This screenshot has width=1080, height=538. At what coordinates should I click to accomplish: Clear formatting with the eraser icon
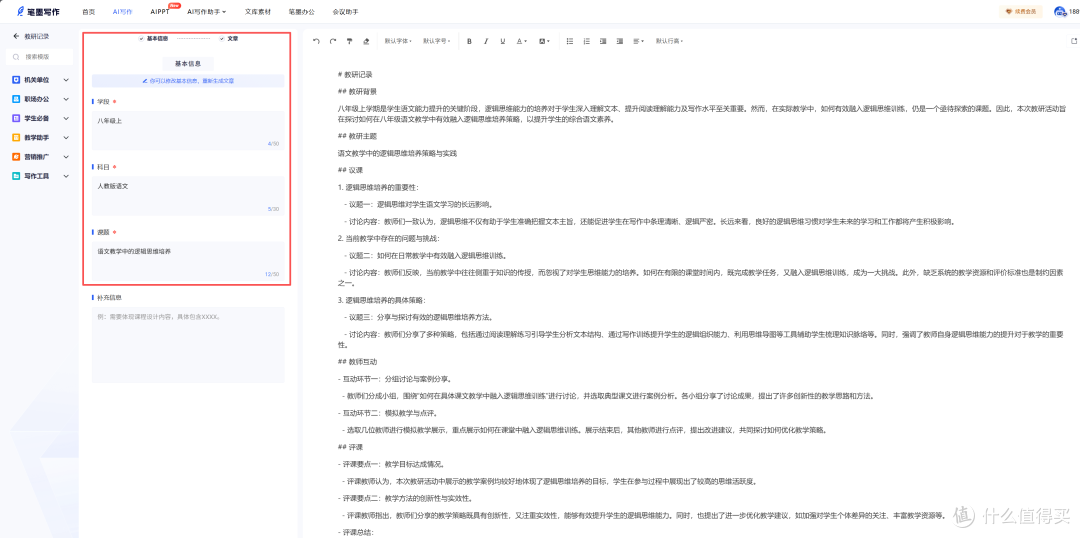pos(366,41)
